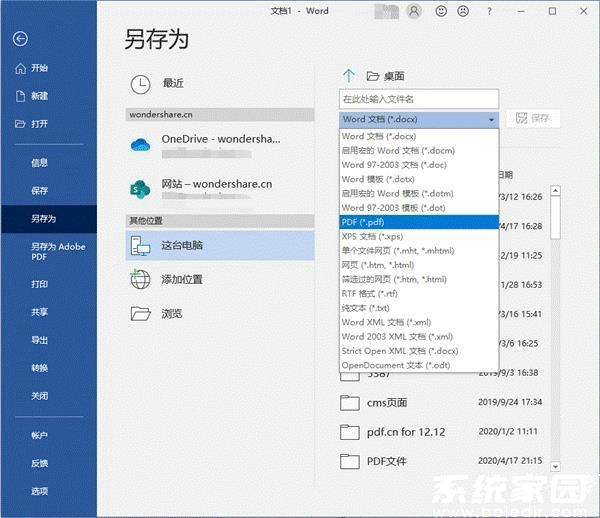The height and width of the screenshot is (518, 600).
Task: Click the 保存 button beside format box
Action: pyautogui.click(x=533, y=119)
